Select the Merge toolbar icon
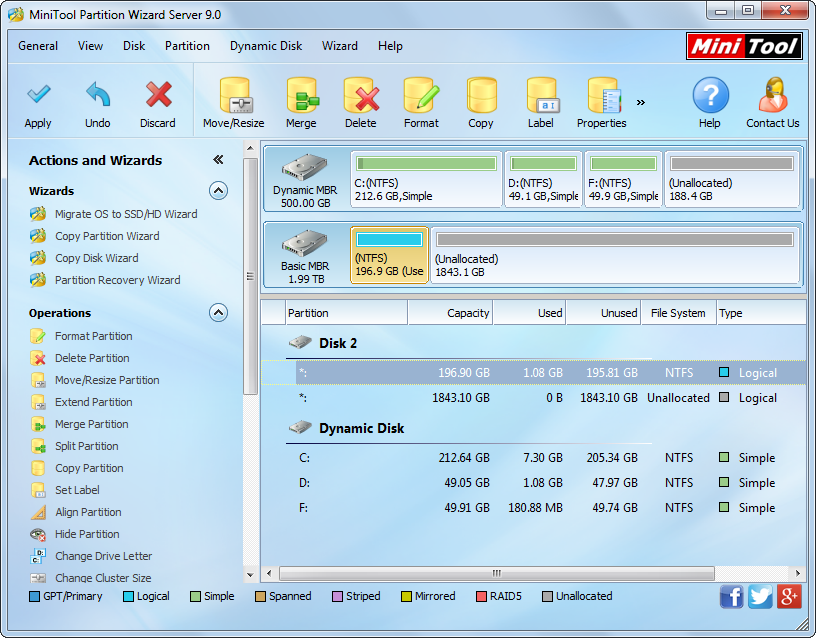This screenshot has height=638, width=816. 302,95
